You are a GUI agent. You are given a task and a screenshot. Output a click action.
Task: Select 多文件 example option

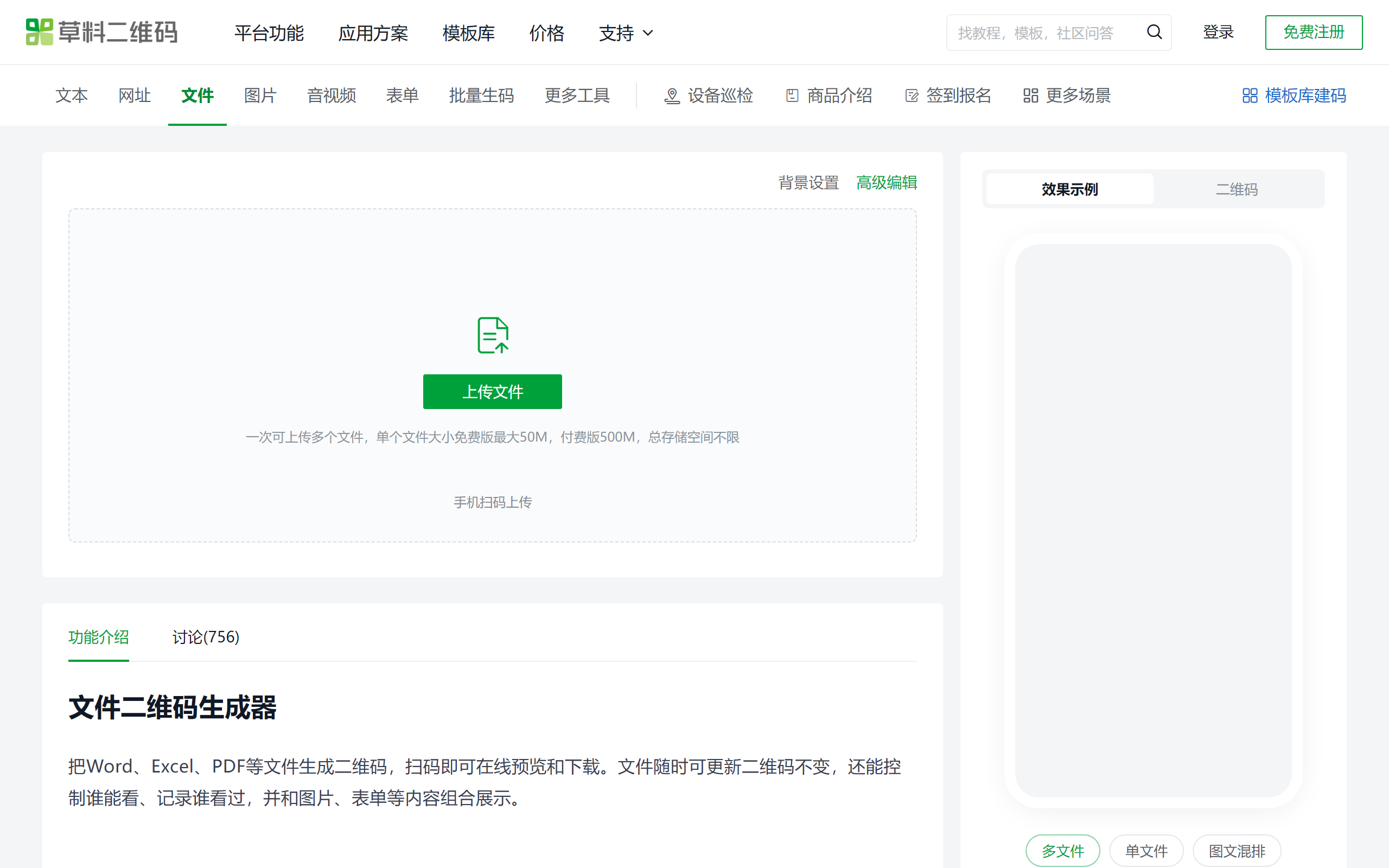click(x=1063, y=851)
